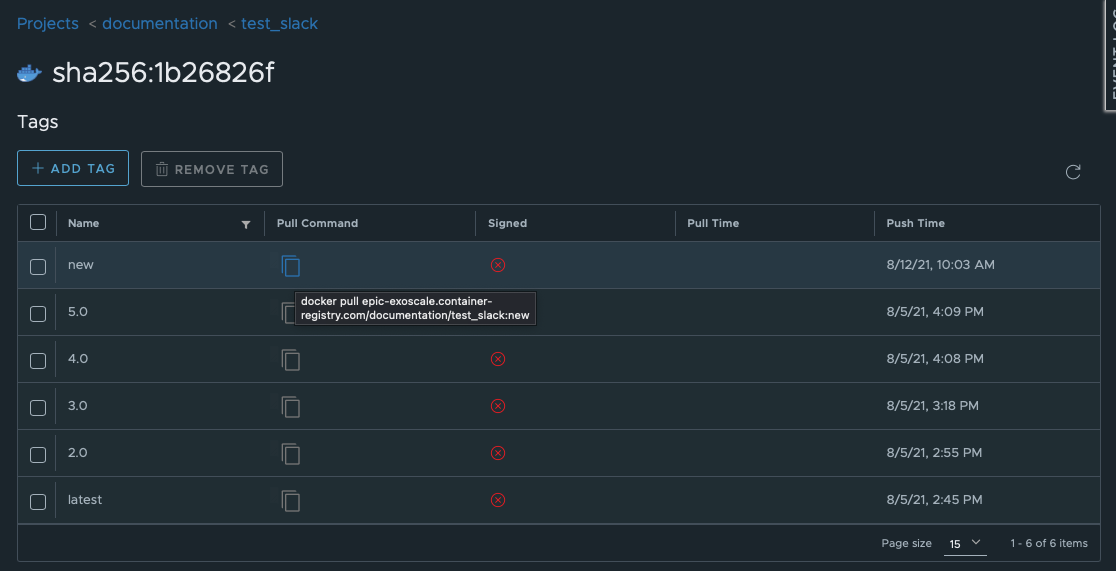Check the box for tag 2.0
This screenshot has height=571, width=1116.
(38, 454)
